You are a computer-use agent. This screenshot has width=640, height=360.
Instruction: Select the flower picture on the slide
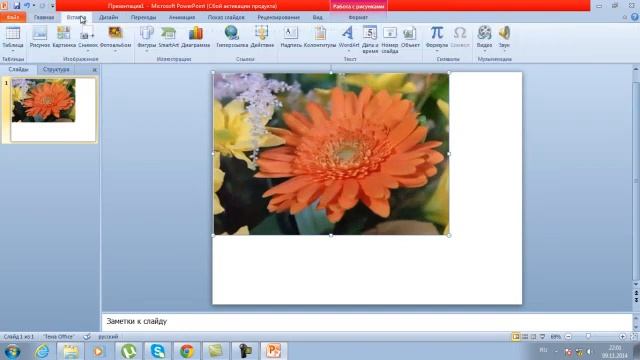tap(331, 153)
